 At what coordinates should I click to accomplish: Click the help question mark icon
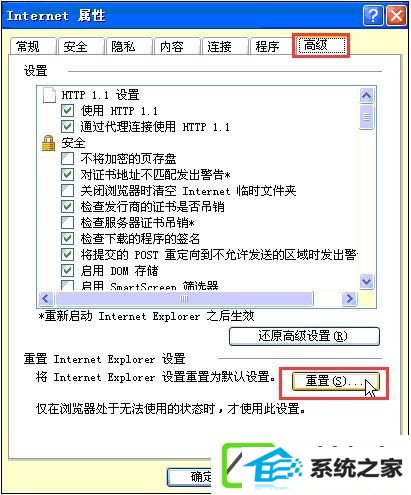pos(373,15)
